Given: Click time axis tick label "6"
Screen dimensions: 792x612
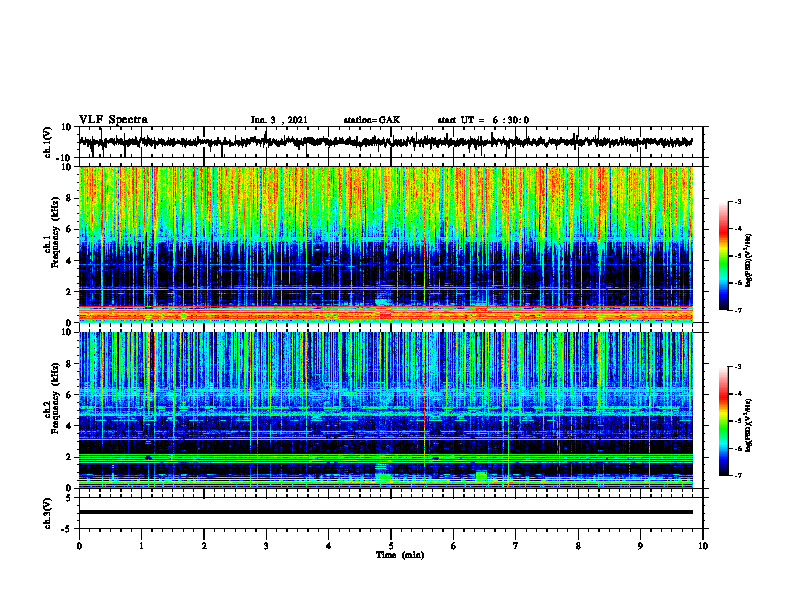Looking at the screenshot, I should click(454, 546).
